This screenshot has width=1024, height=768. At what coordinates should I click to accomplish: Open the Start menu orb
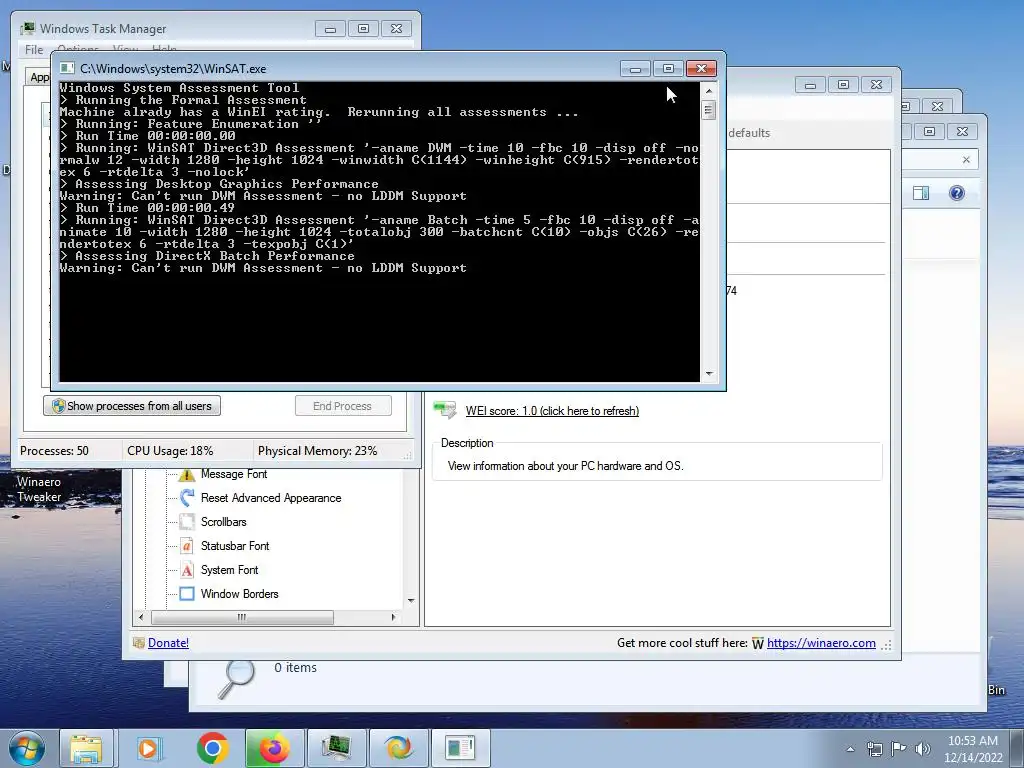coord(26,748)
